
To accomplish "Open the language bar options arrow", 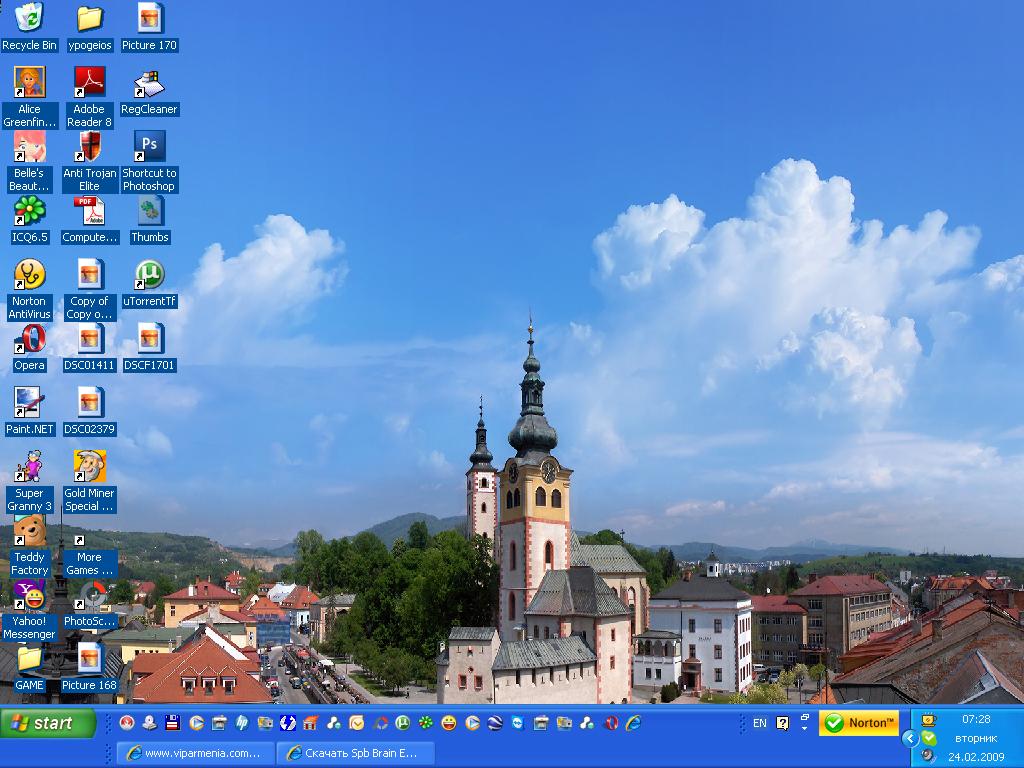I will click(804, 727).
